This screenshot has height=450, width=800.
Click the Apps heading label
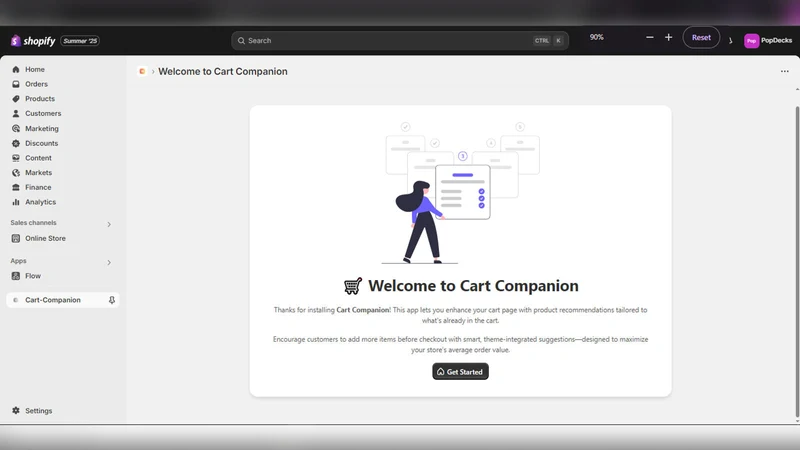point(18,261)
